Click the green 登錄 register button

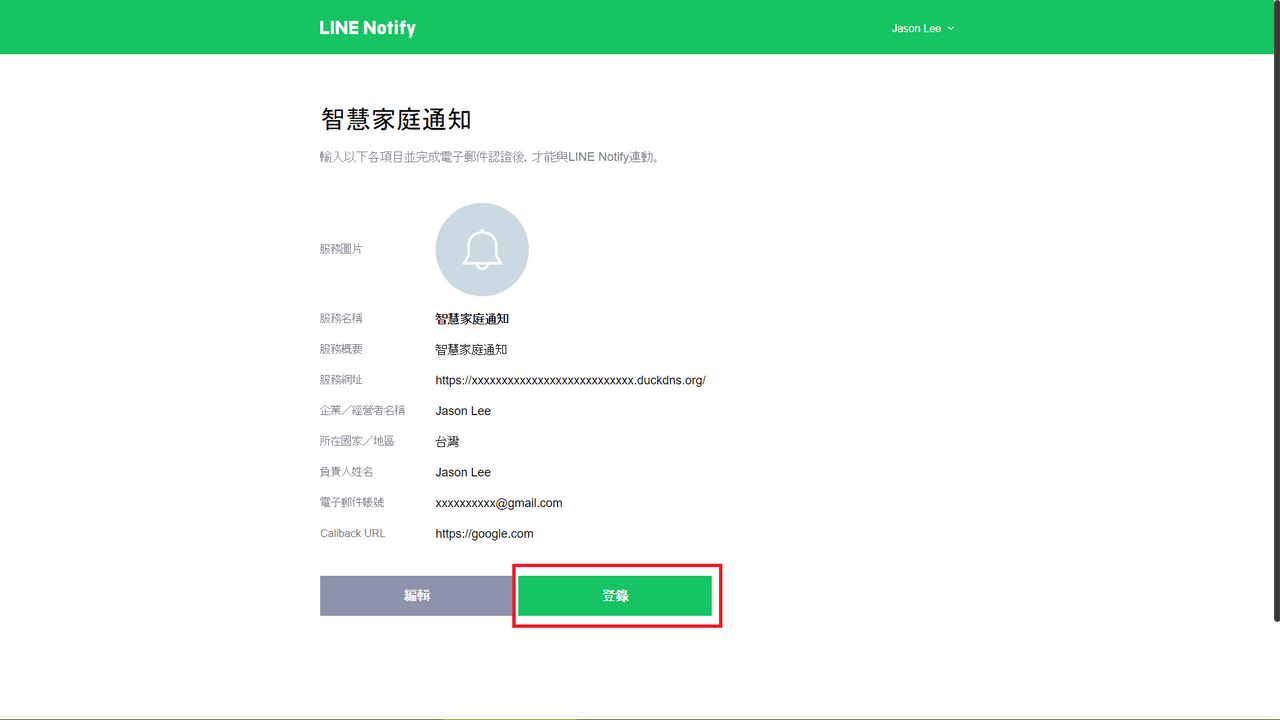(x=615, y=595)
